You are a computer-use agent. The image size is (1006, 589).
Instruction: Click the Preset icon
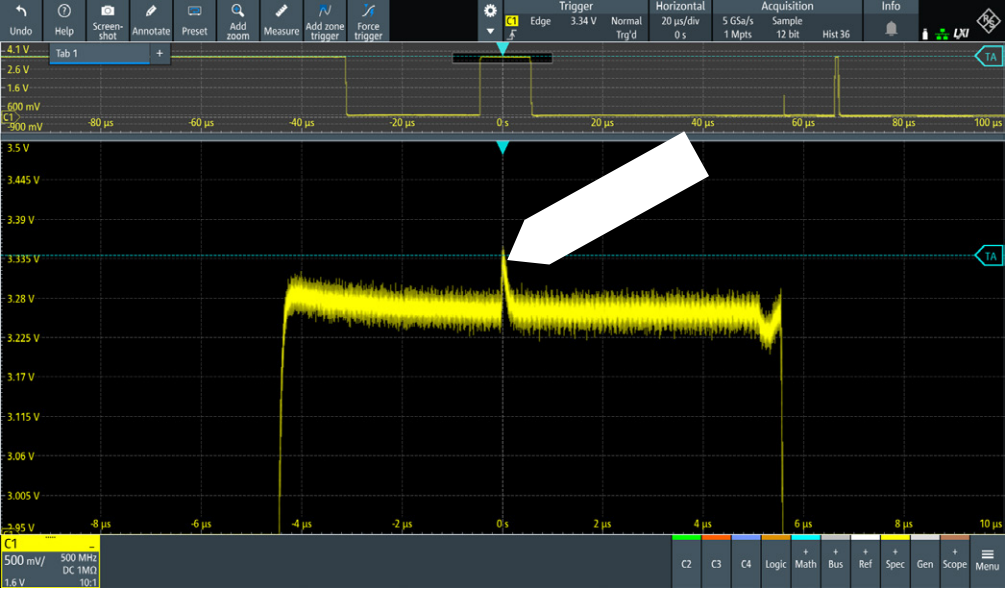click(x=194, y=20)
